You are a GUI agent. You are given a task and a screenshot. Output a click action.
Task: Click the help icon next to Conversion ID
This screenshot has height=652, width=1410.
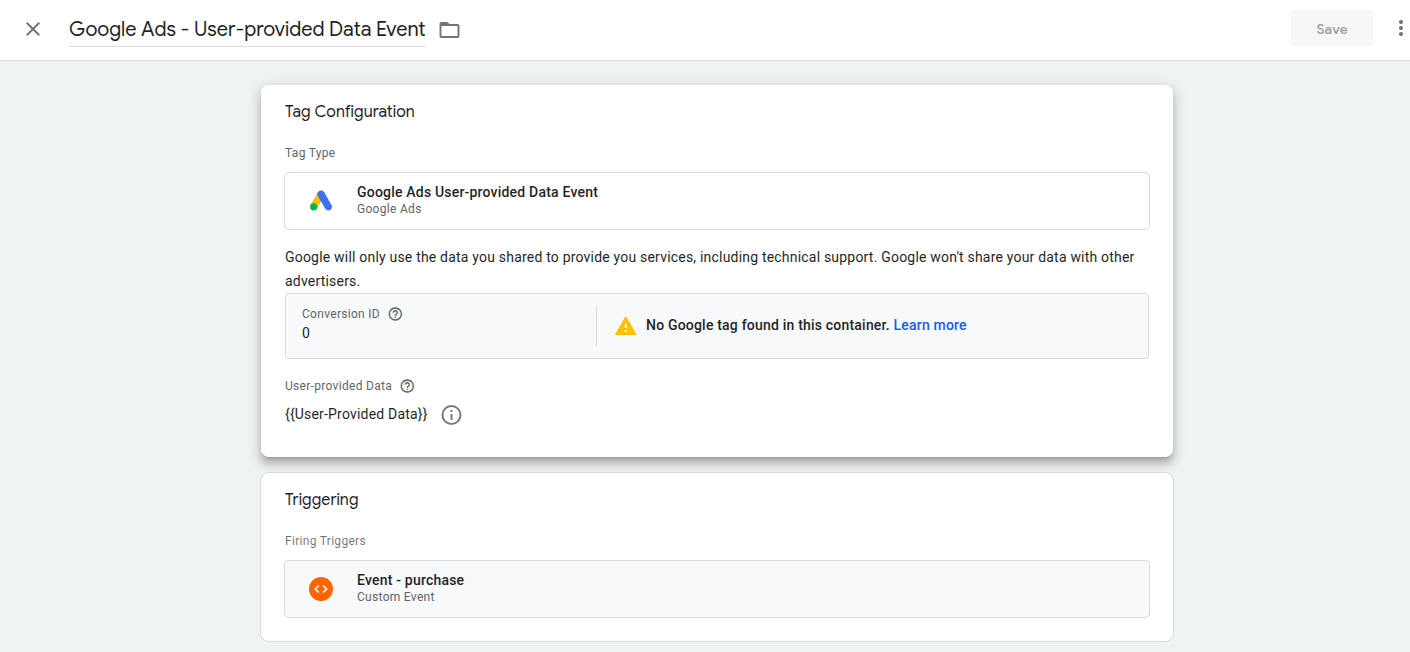coord(395,314)
